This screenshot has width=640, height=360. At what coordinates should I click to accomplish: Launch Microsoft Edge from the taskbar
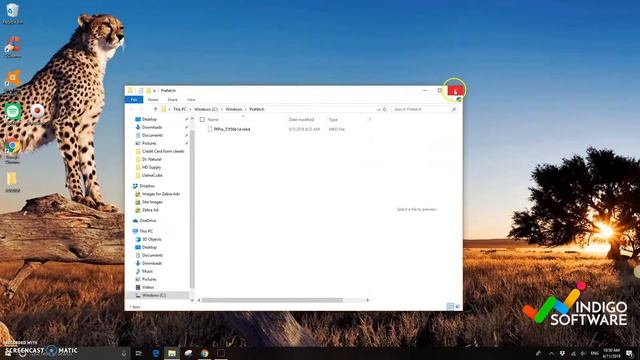point(156,353)
